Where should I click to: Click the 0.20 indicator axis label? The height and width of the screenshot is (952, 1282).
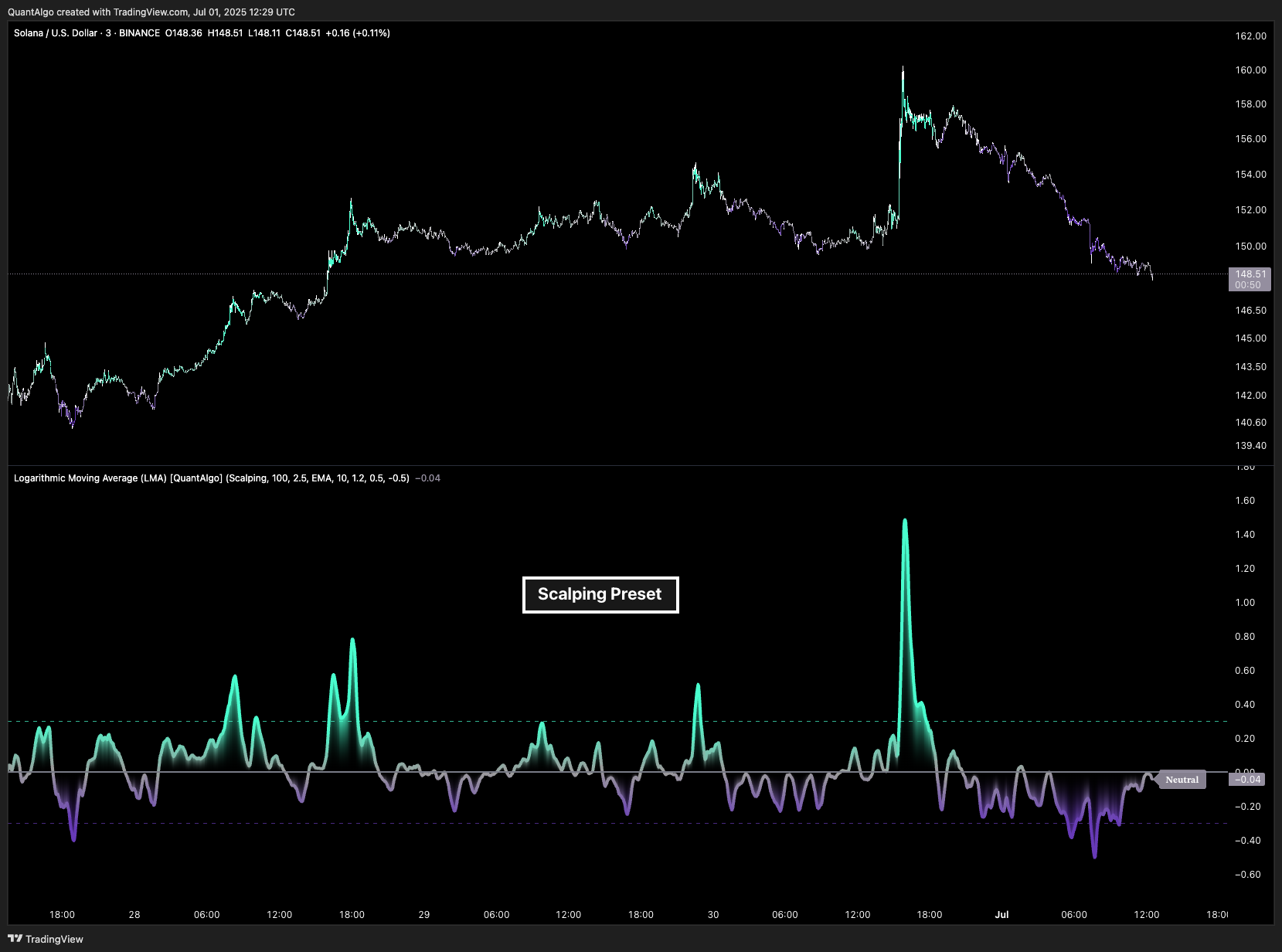(x=1245, y=739)
